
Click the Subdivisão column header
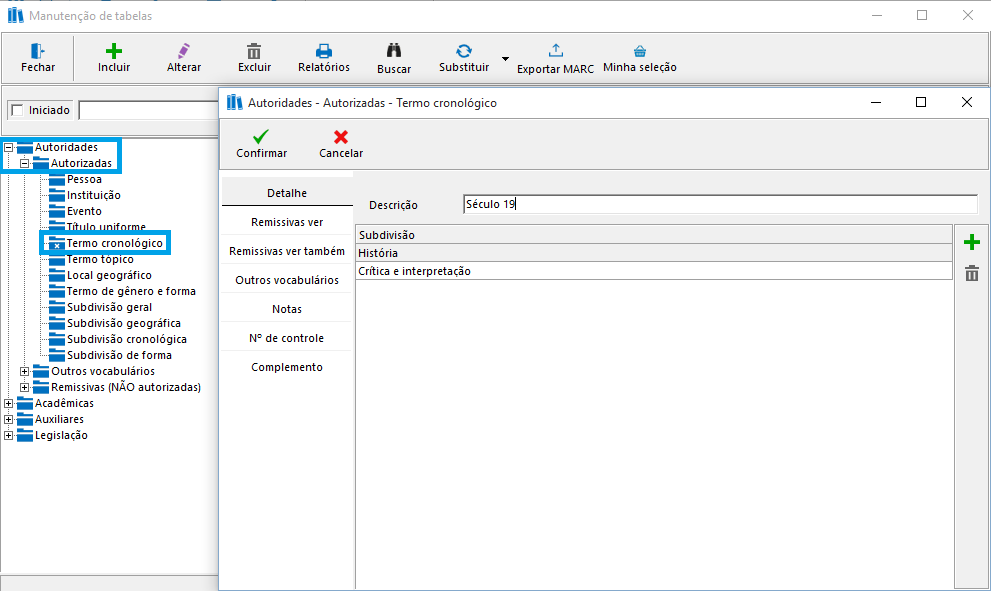pos(654,235)
